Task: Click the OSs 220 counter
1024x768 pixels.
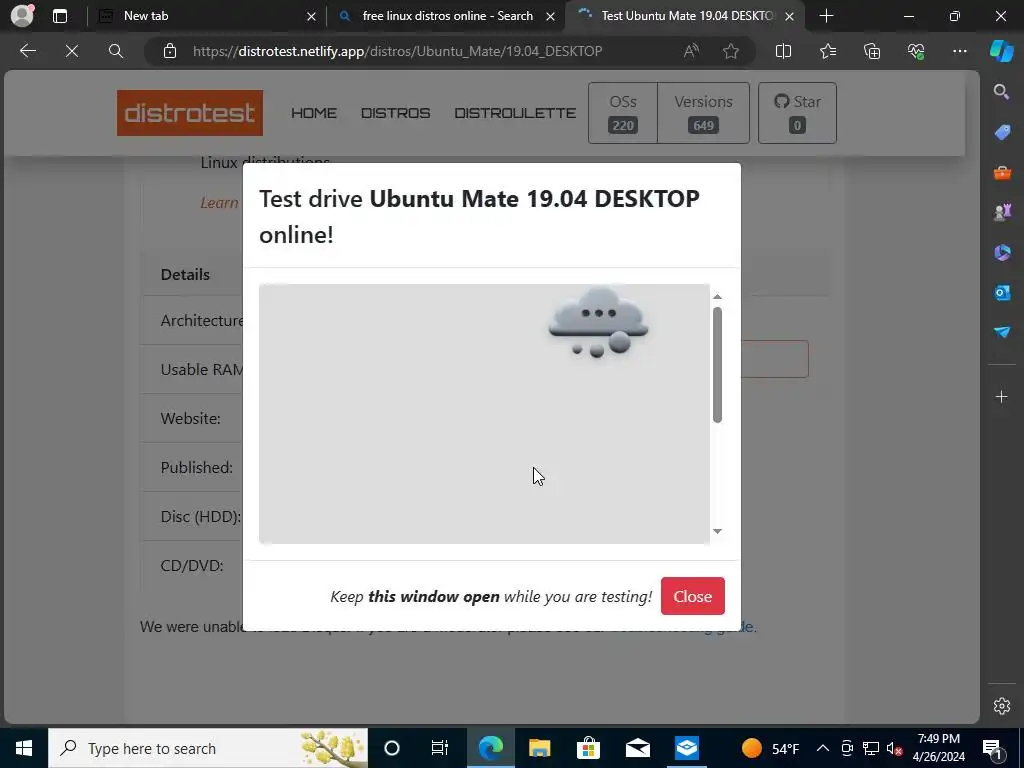Action: [x=623, y=113]
